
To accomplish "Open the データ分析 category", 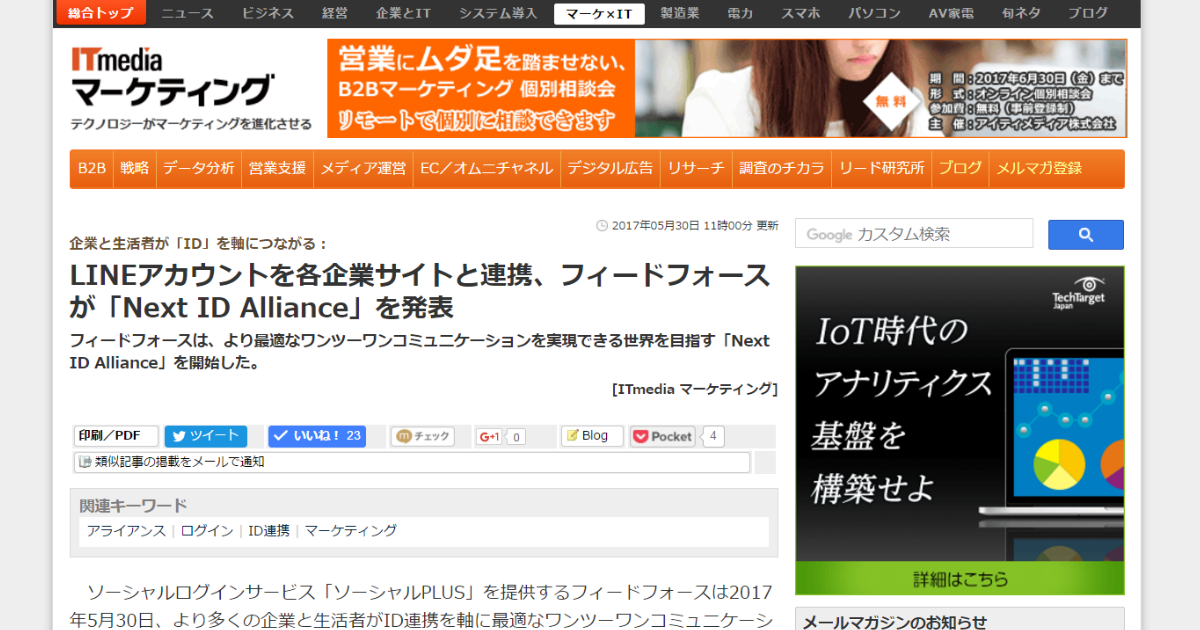I will 198,168.
